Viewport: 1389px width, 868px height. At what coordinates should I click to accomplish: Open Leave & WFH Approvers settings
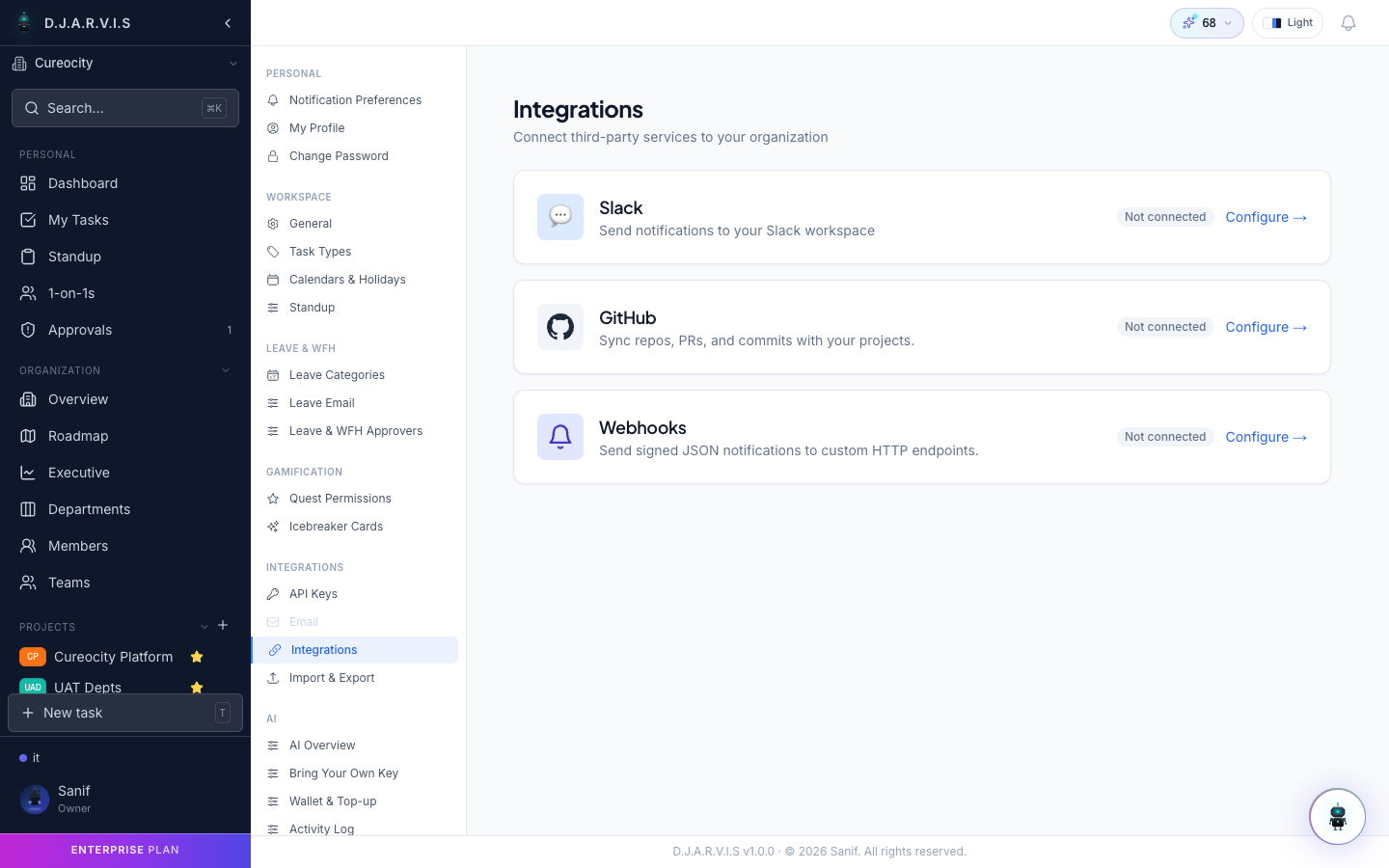(x=355, y=431)
